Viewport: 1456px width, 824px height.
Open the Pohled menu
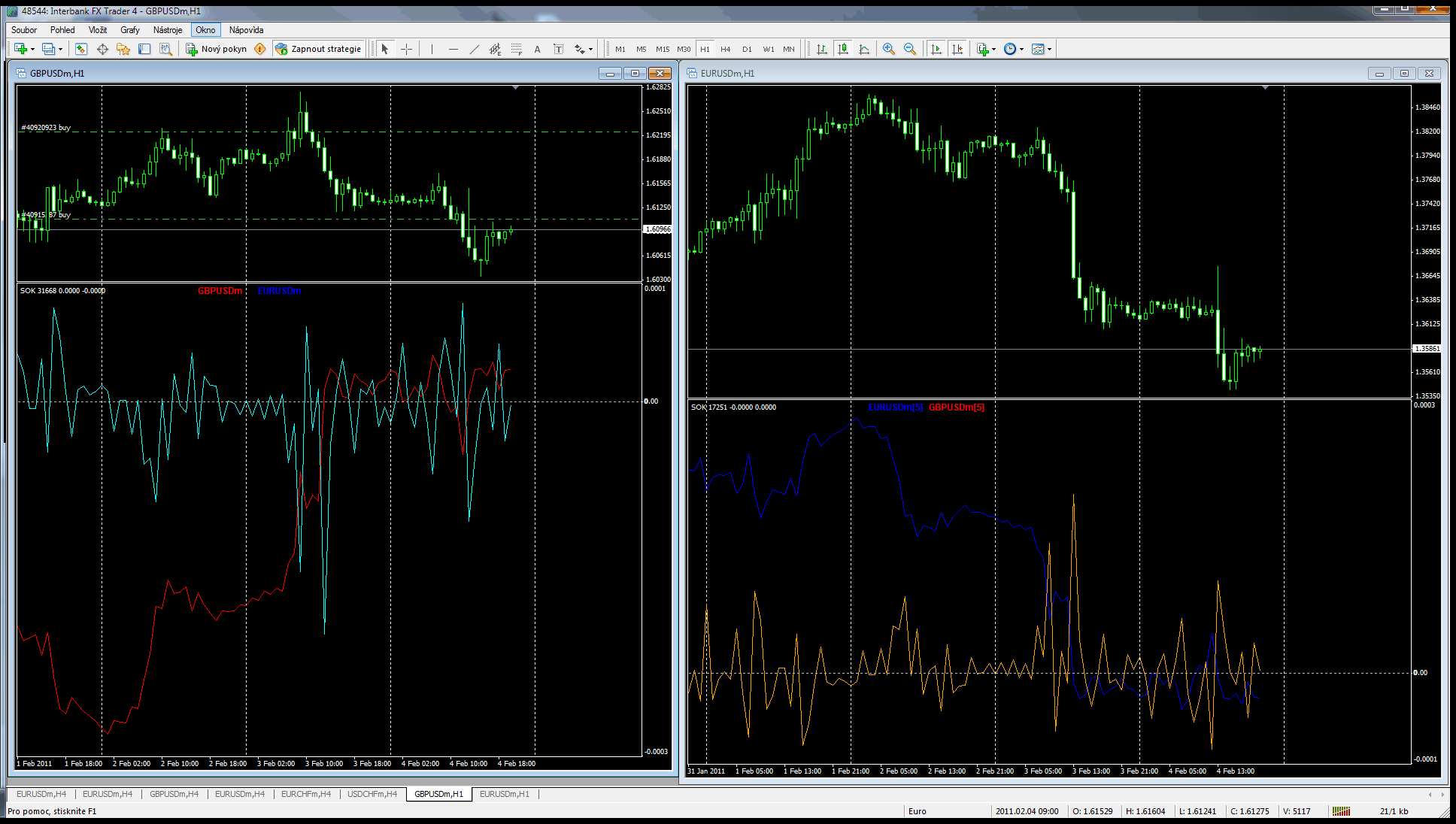coord(62,30)
